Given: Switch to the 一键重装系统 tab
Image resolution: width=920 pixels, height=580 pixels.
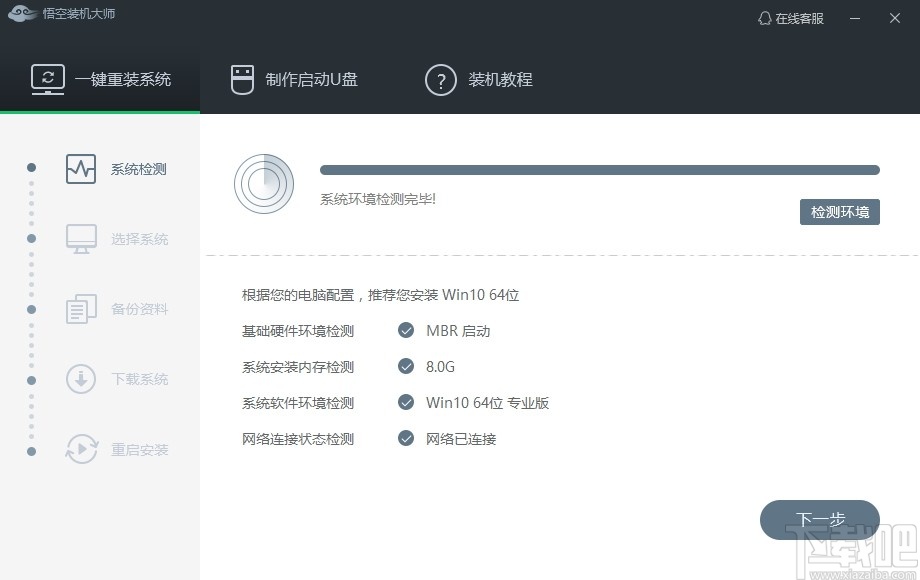Looking at the screenshot, I should (100, 80).
